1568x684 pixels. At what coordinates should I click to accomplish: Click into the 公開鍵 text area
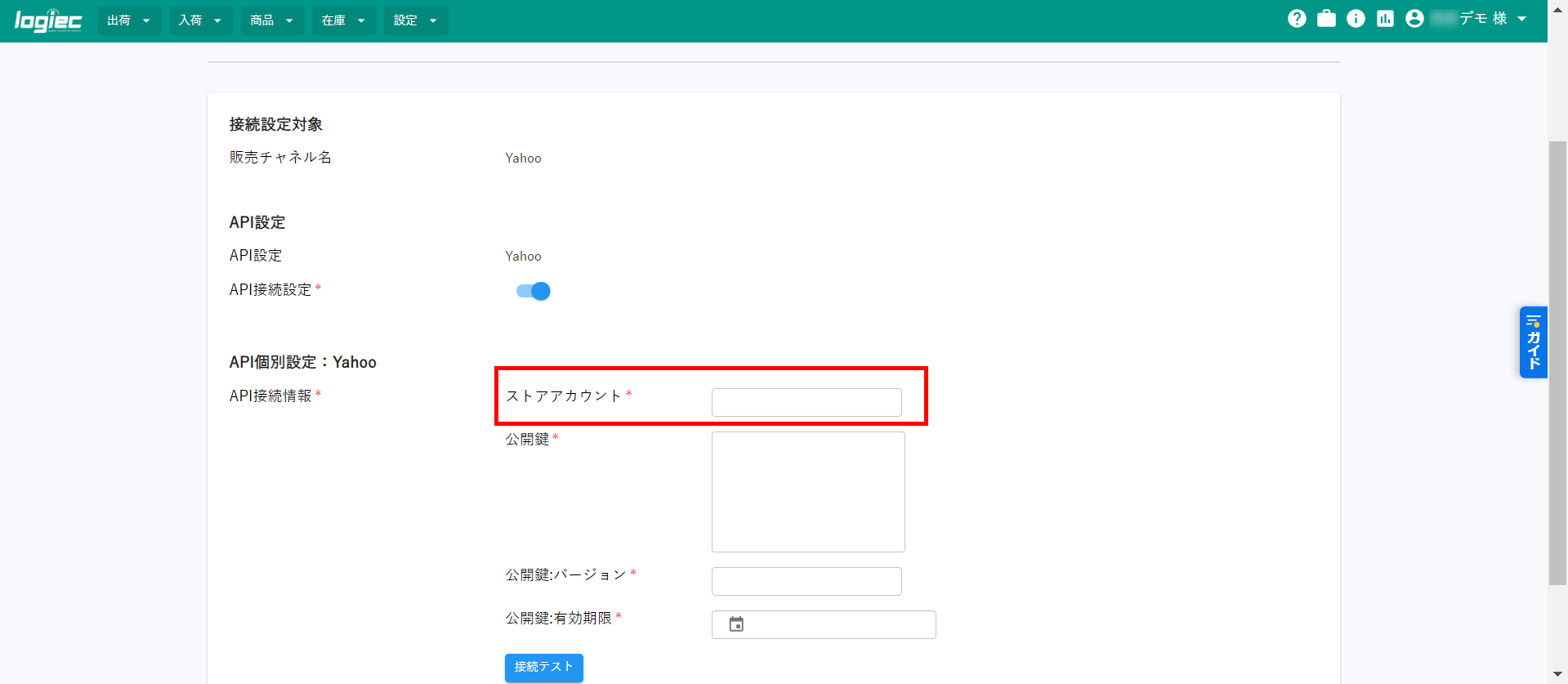coord(807,491)
